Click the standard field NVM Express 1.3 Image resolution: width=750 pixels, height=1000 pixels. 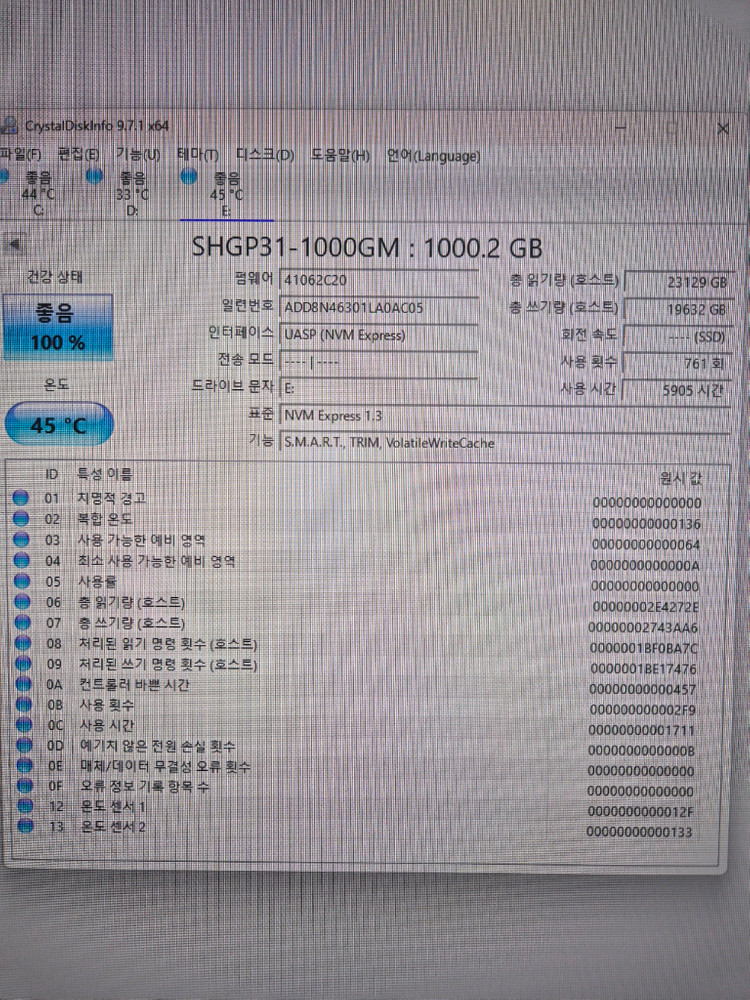(x=504, y=416)
